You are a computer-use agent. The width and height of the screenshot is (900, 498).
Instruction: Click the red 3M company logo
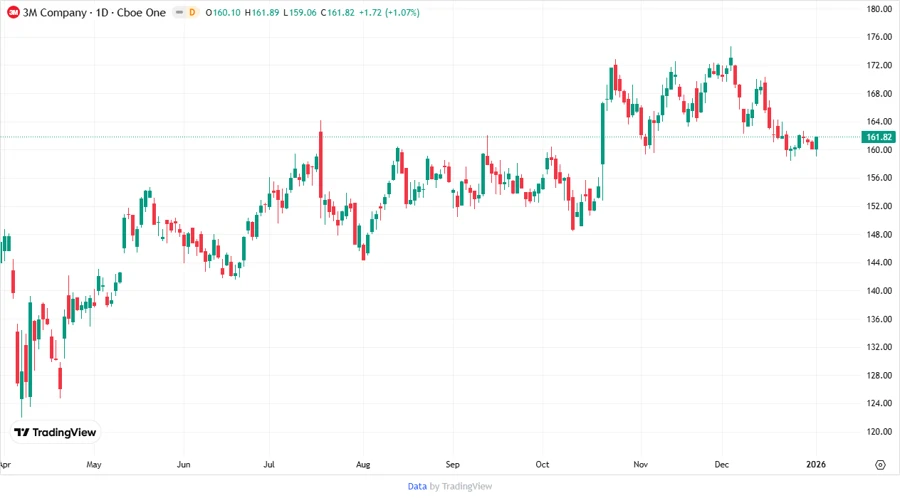[13, 13]
